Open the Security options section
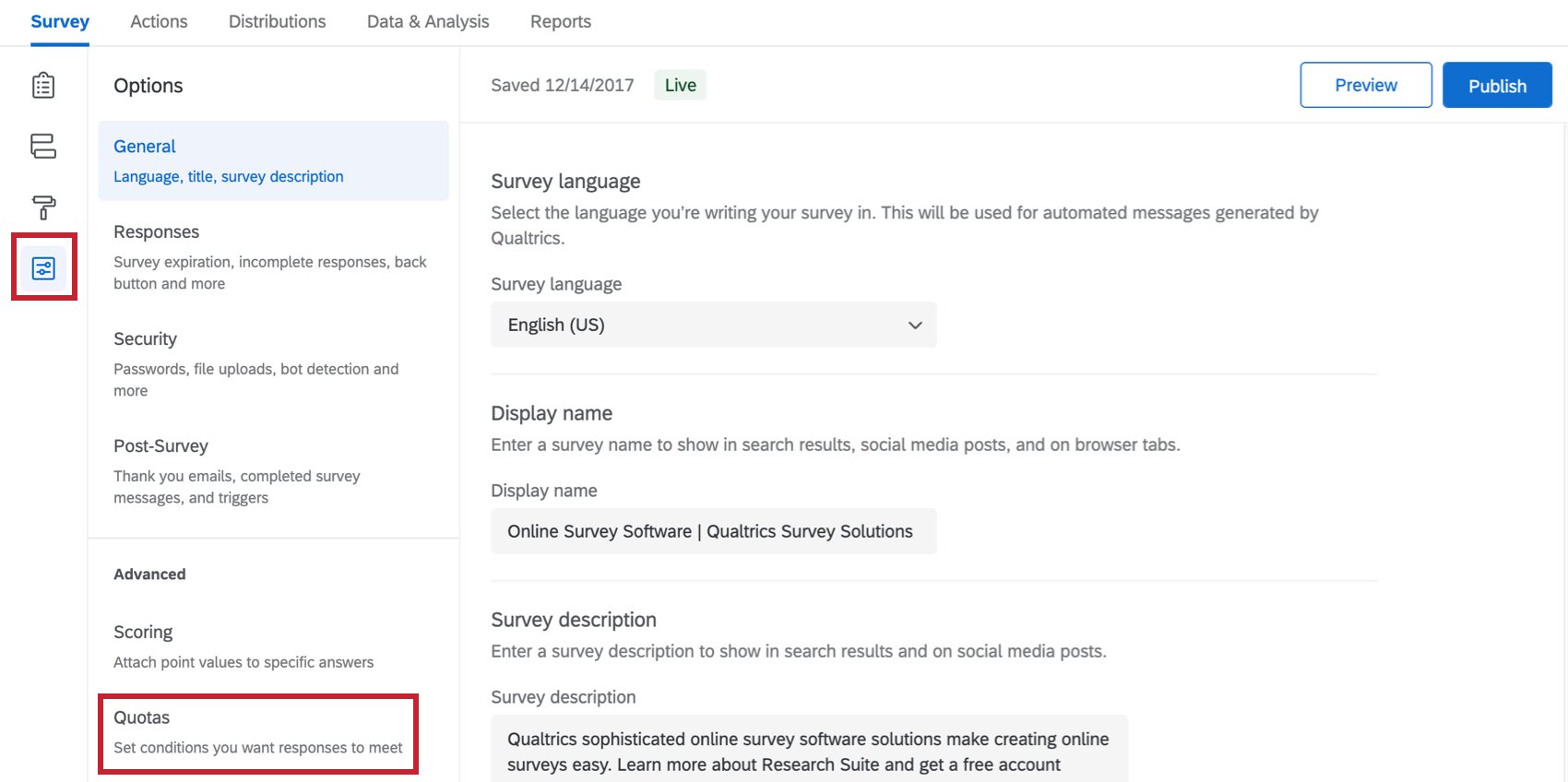The image size is (1568, 782). [274, 363]
